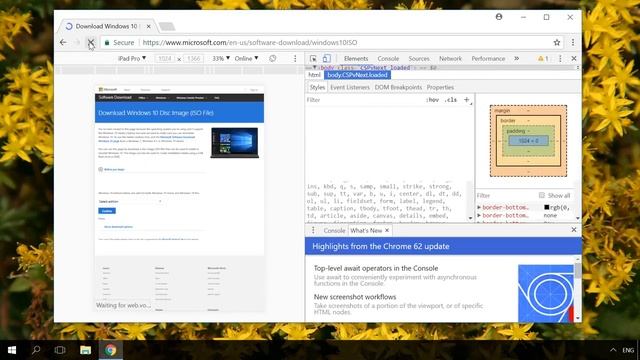Open the Online throttling dropdown
This screenshot has height=360, width=640.
click(246, 58)
